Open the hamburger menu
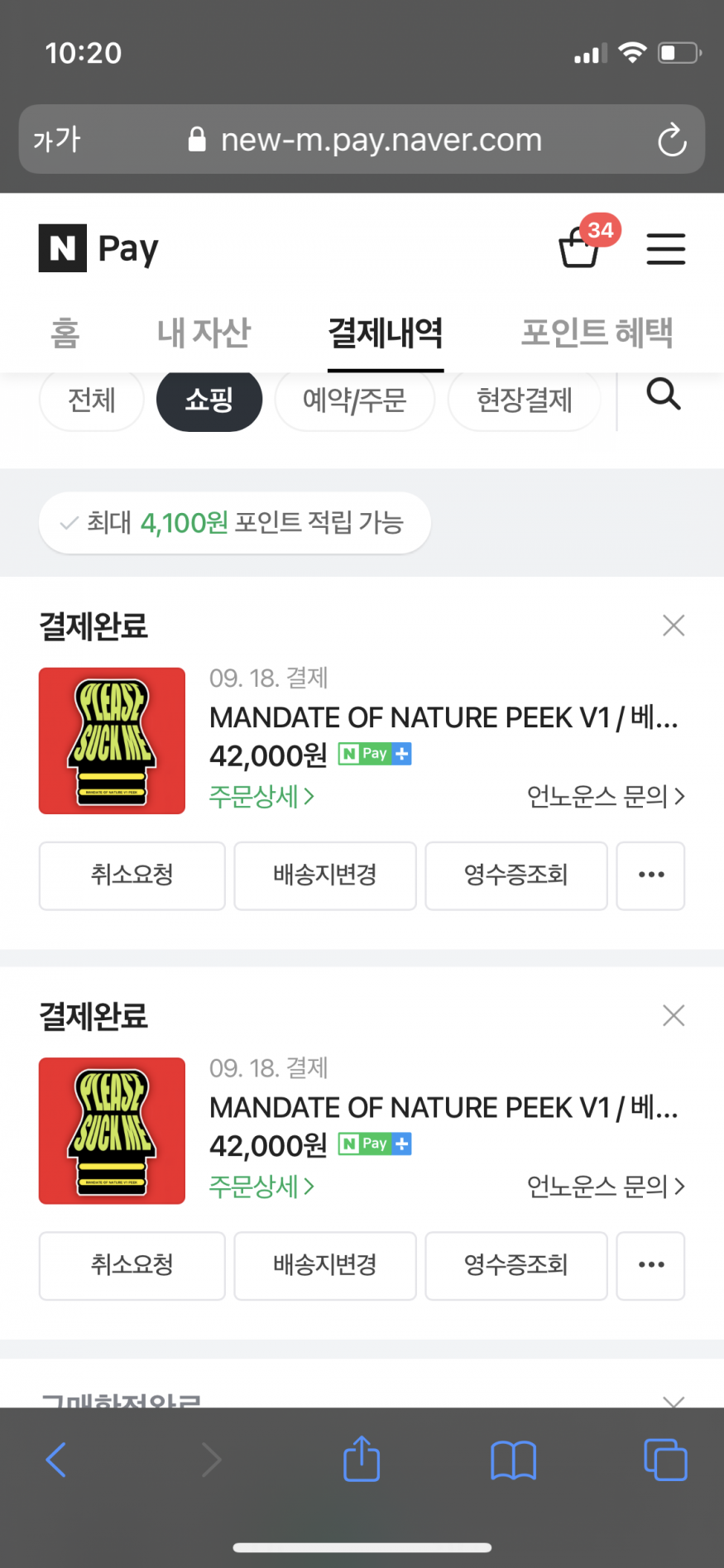This screenshot has height=1568, width=724. coord(665,248)
